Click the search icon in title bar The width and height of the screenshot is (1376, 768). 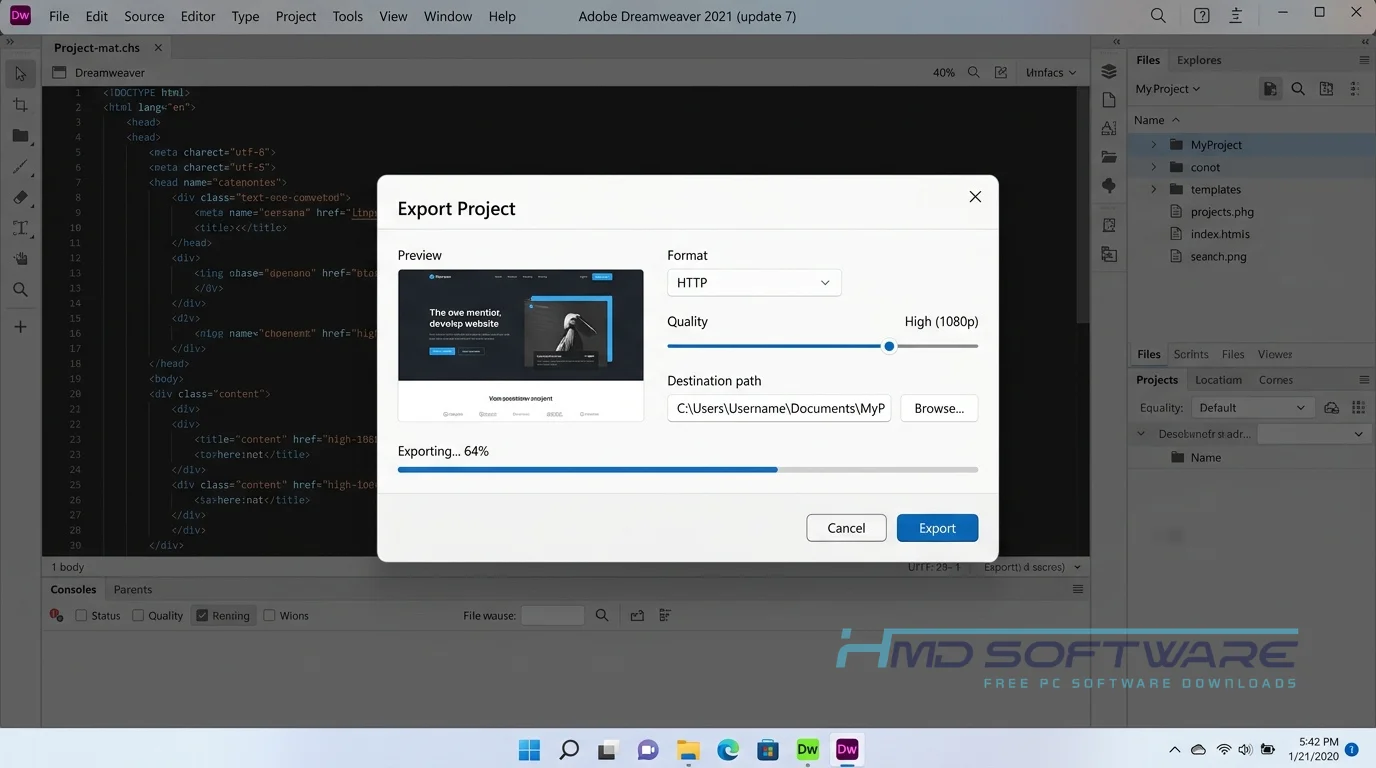click(x=1158, y=16)
